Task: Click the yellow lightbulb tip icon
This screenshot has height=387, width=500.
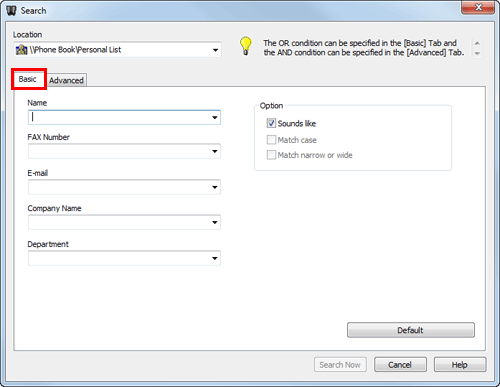Action: click(x=246, y=46)
